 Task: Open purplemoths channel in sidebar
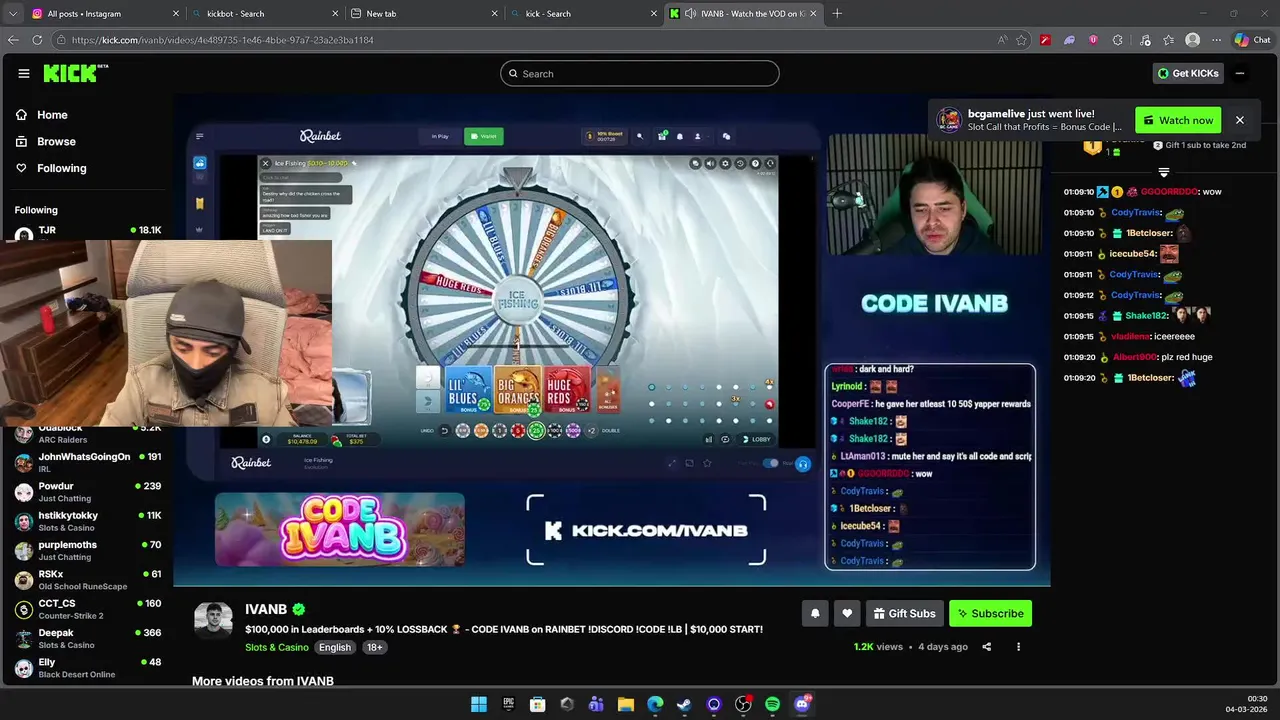click(88, 550)
